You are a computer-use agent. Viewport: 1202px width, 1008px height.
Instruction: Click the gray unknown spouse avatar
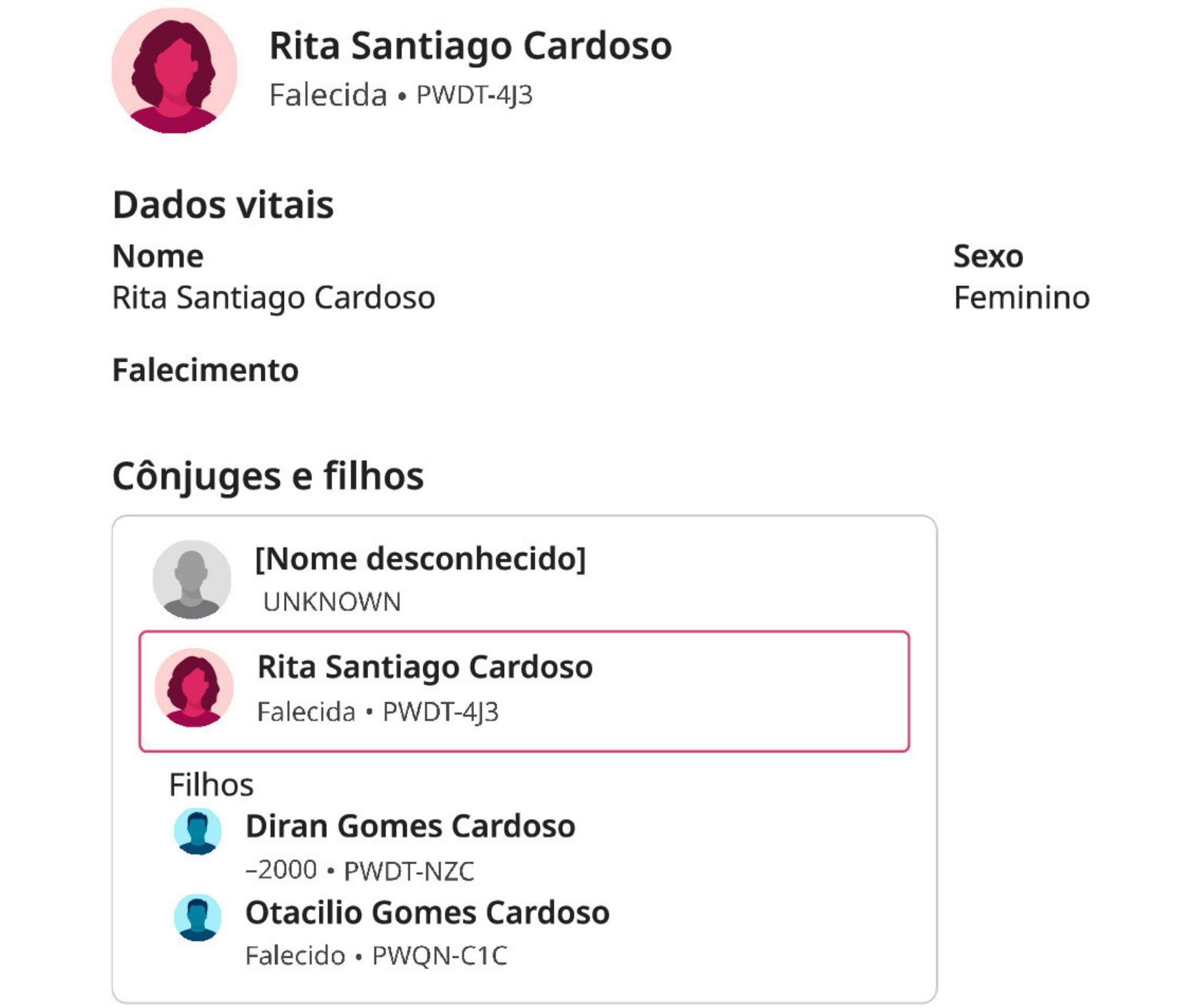[x=192, y=579]
